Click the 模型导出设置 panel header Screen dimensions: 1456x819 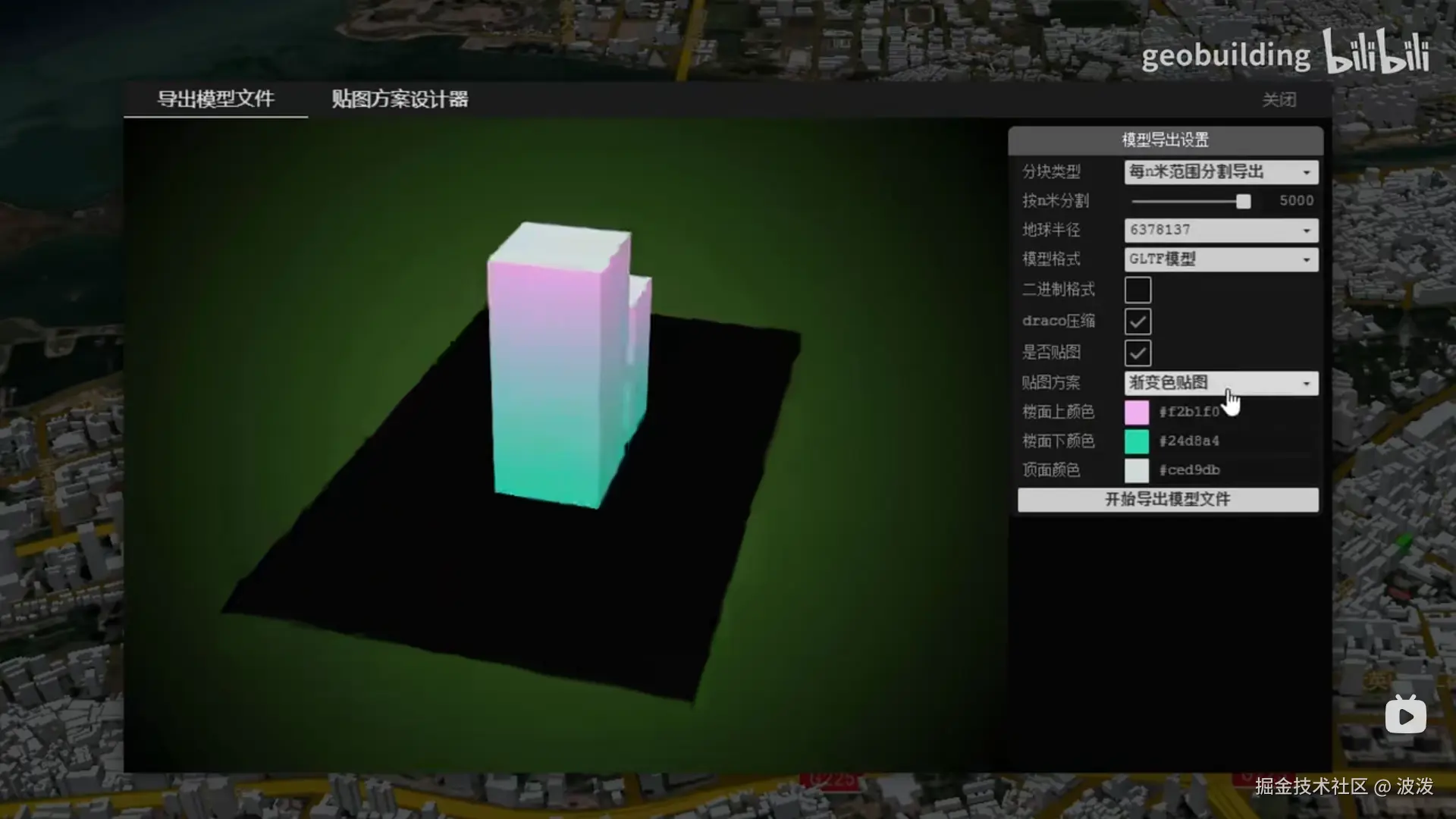pyautogui.click(x=1166, y=140)
